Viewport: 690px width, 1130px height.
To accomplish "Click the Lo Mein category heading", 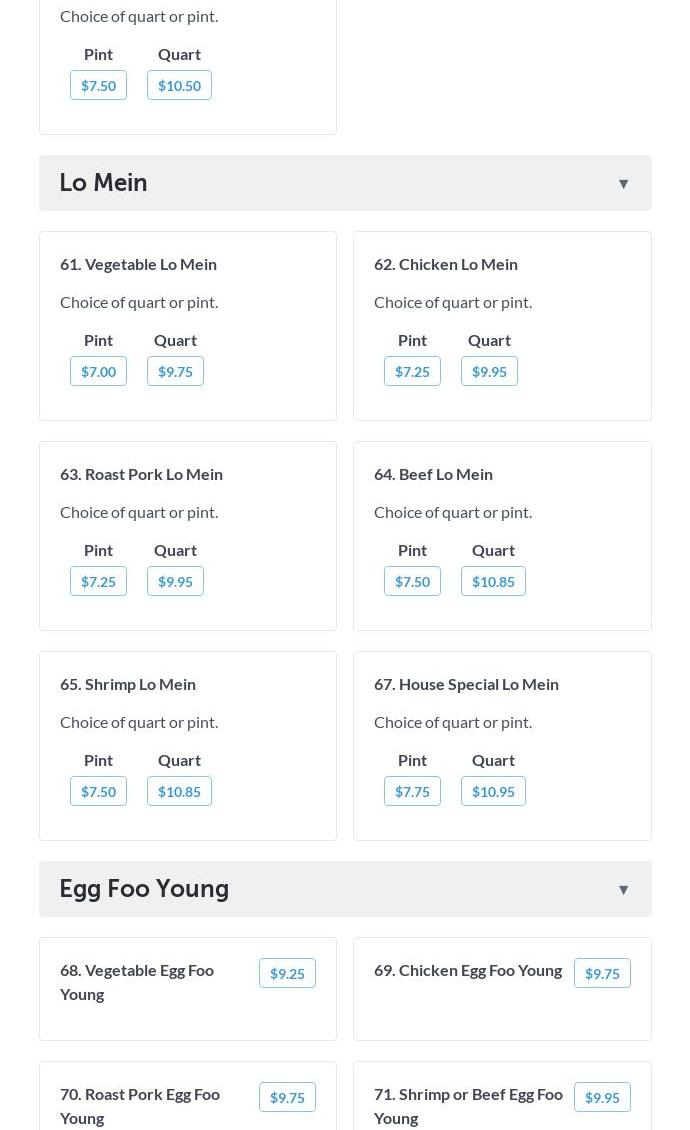I will point(104,183).
